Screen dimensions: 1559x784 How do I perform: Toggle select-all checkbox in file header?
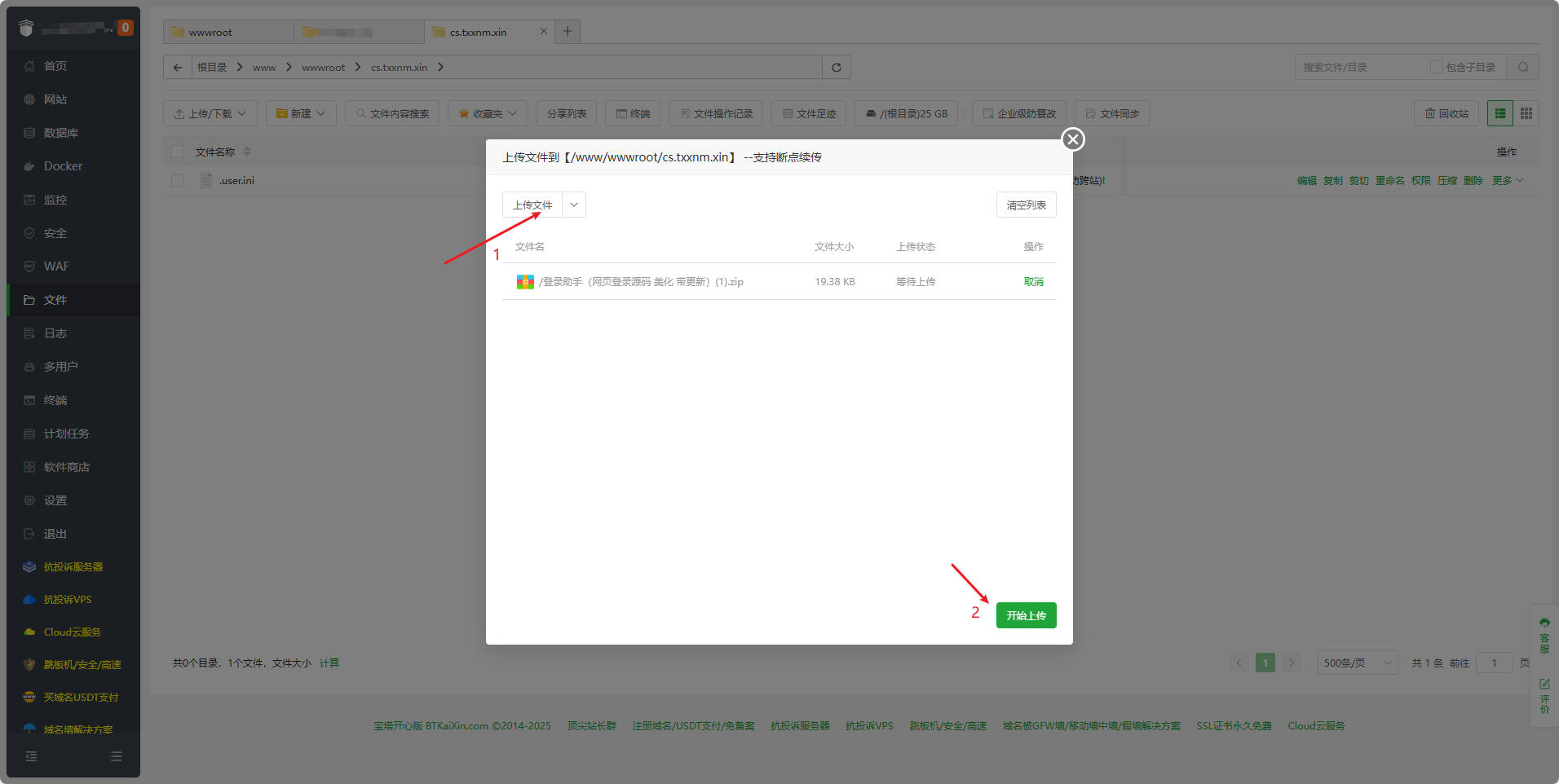tap(178, 152)
